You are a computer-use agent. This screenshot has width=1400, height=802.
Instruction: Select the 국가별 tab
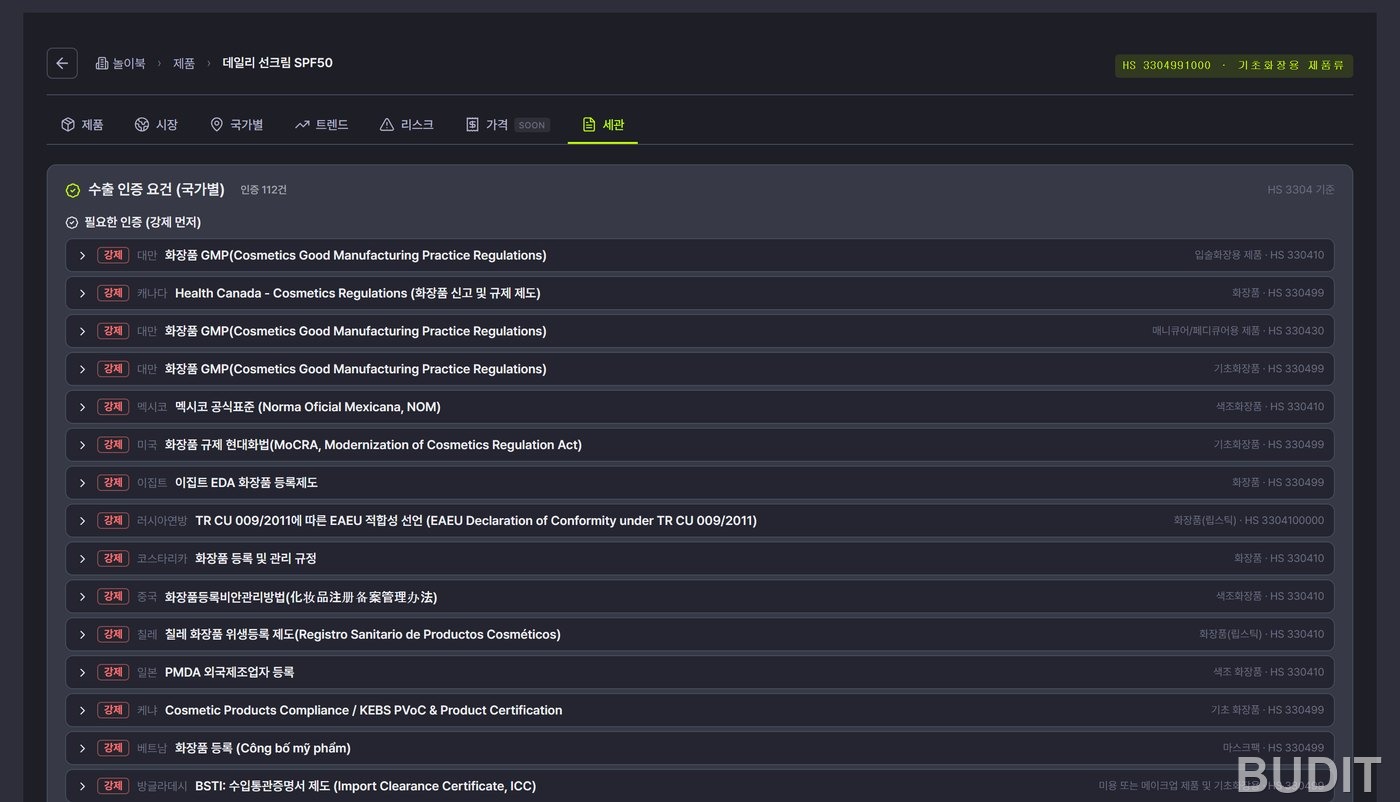coord(236,125)
